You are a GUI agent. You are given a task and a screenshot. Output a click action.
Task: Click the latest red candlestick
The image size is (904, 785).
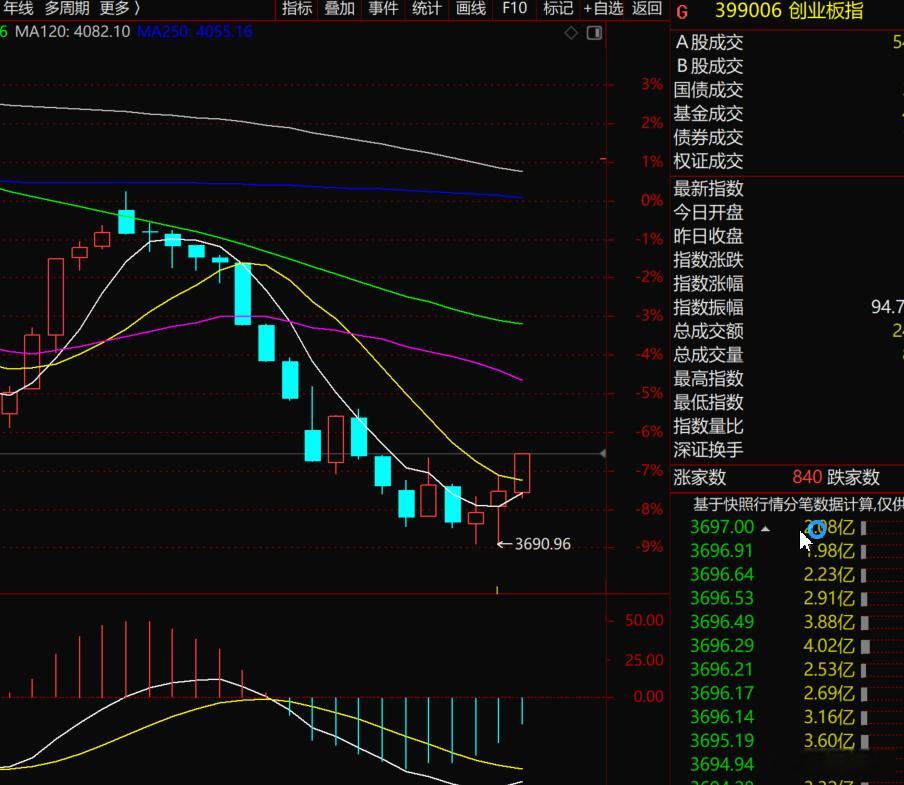pos(522,473)
